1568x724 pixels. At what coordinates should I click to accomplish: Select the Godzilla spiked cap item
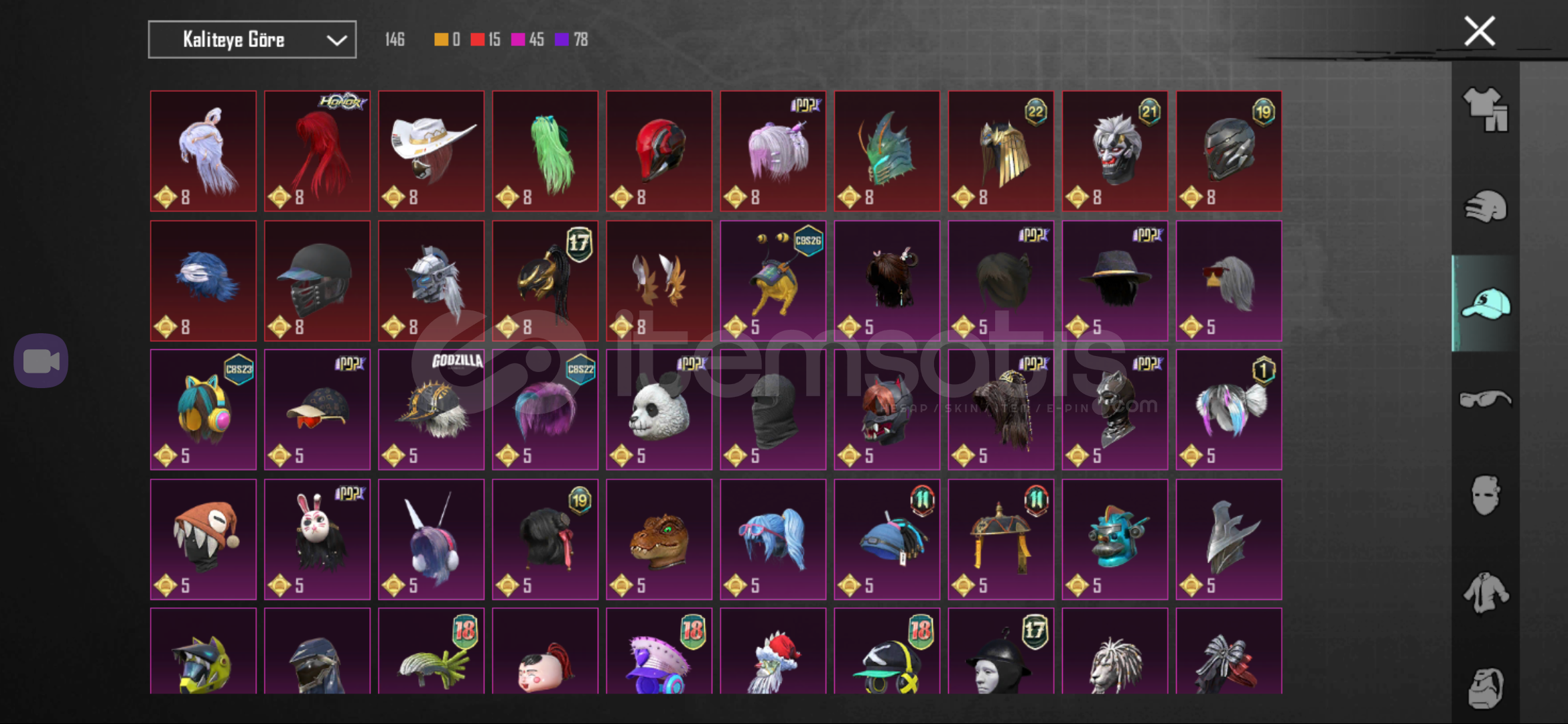pos(431,410)
